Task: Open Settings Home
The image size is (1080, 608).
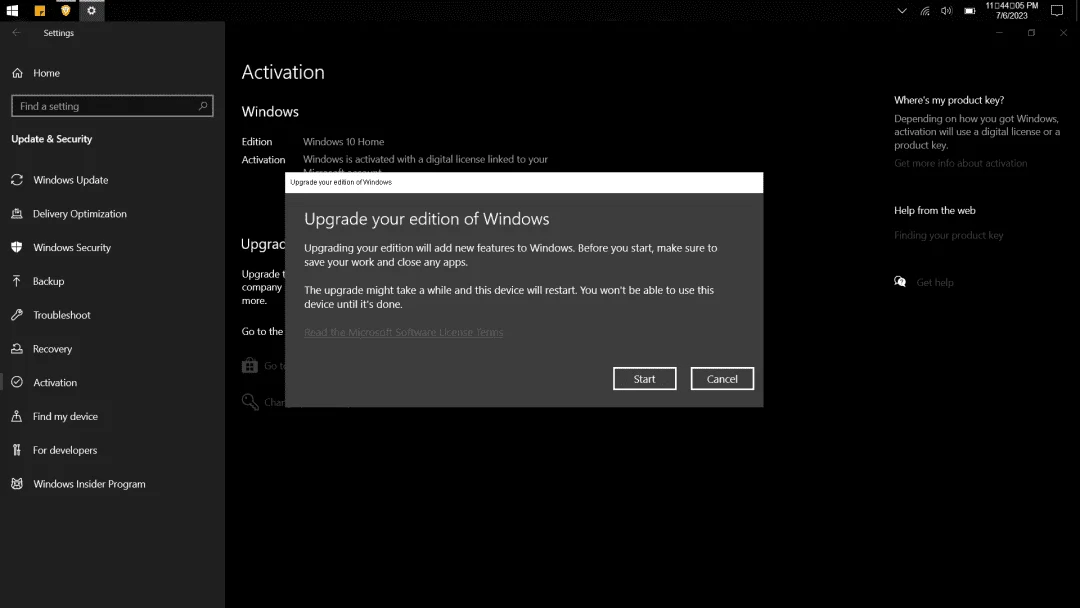Action: [46, 73]
